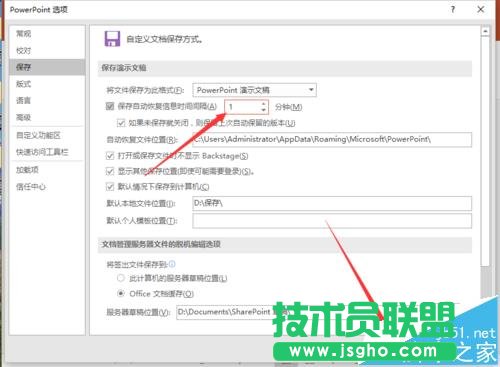This screenshot has width=500, height=367.
Task: Select the 保存 category
Action: click(x=47, y=67)
